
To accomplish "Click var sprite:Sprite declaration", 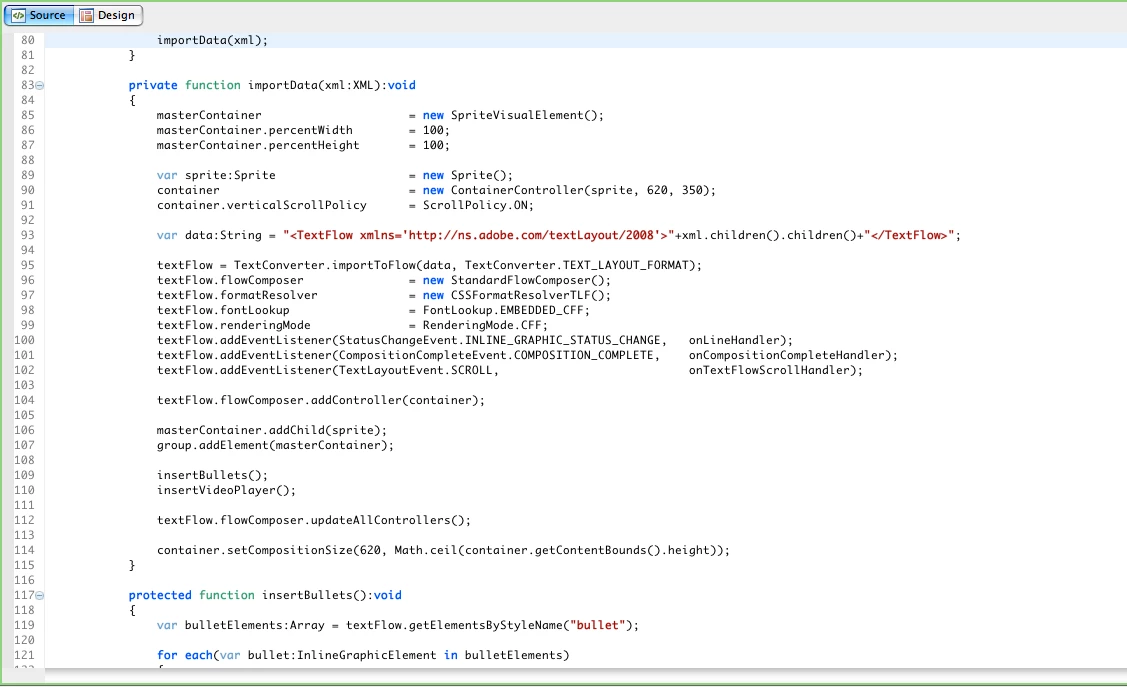I will pos(216,175).
